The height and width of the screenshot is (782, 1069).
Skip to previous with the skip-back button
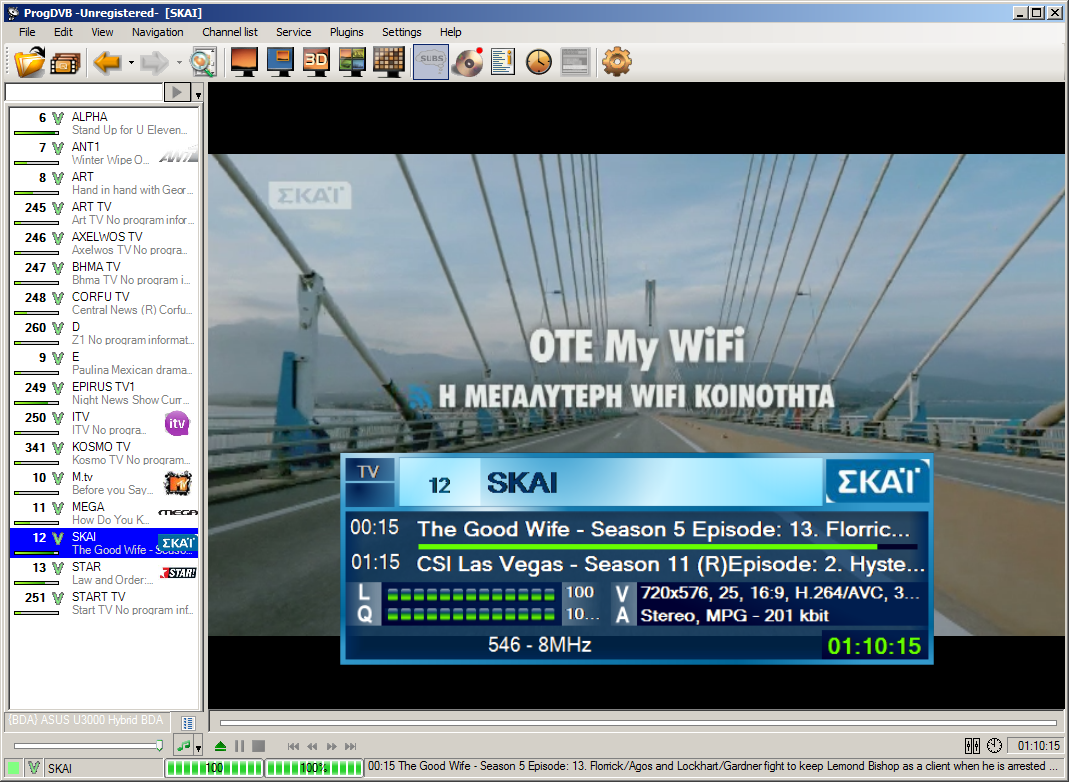click(293, 747)
